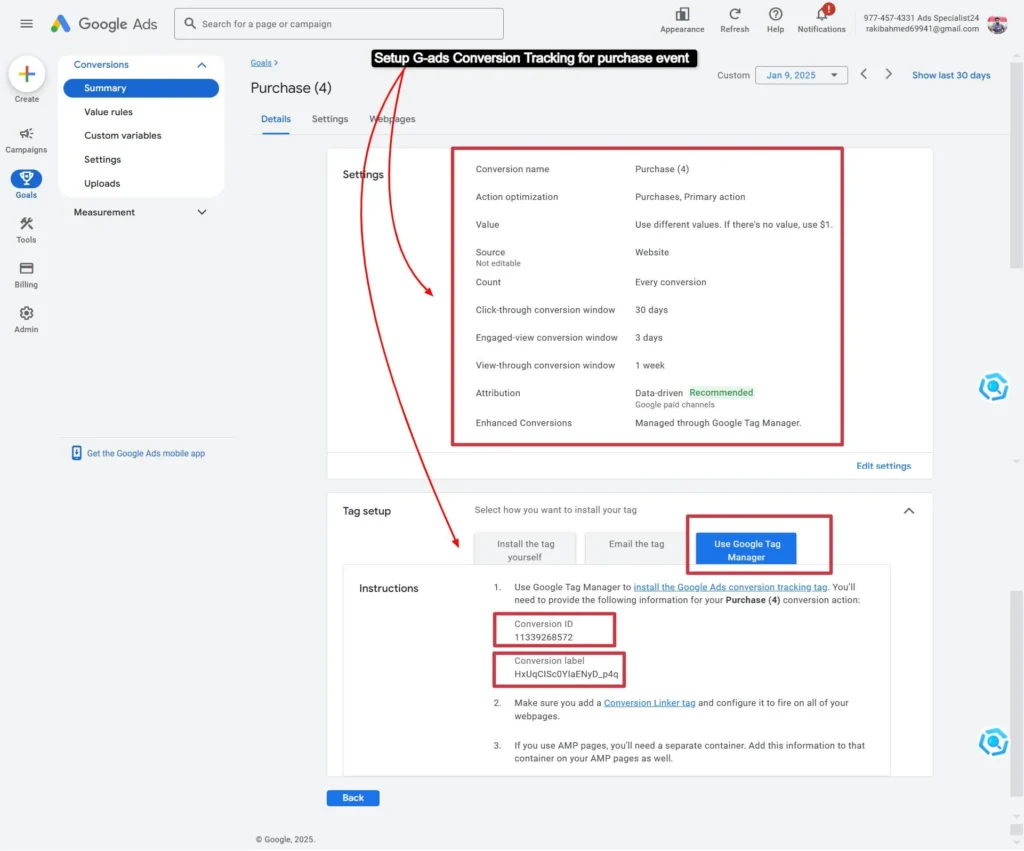This screenshot has height=851, width=1024.
Task: Click the account profile avatar
Action: click(997, 24)
